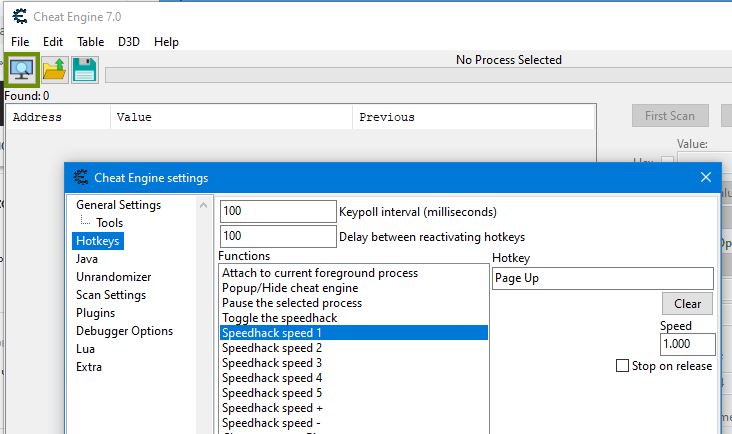Select the Lua settings page
Image resolution: width=732 pixels, height=434 pixels.
85,349
